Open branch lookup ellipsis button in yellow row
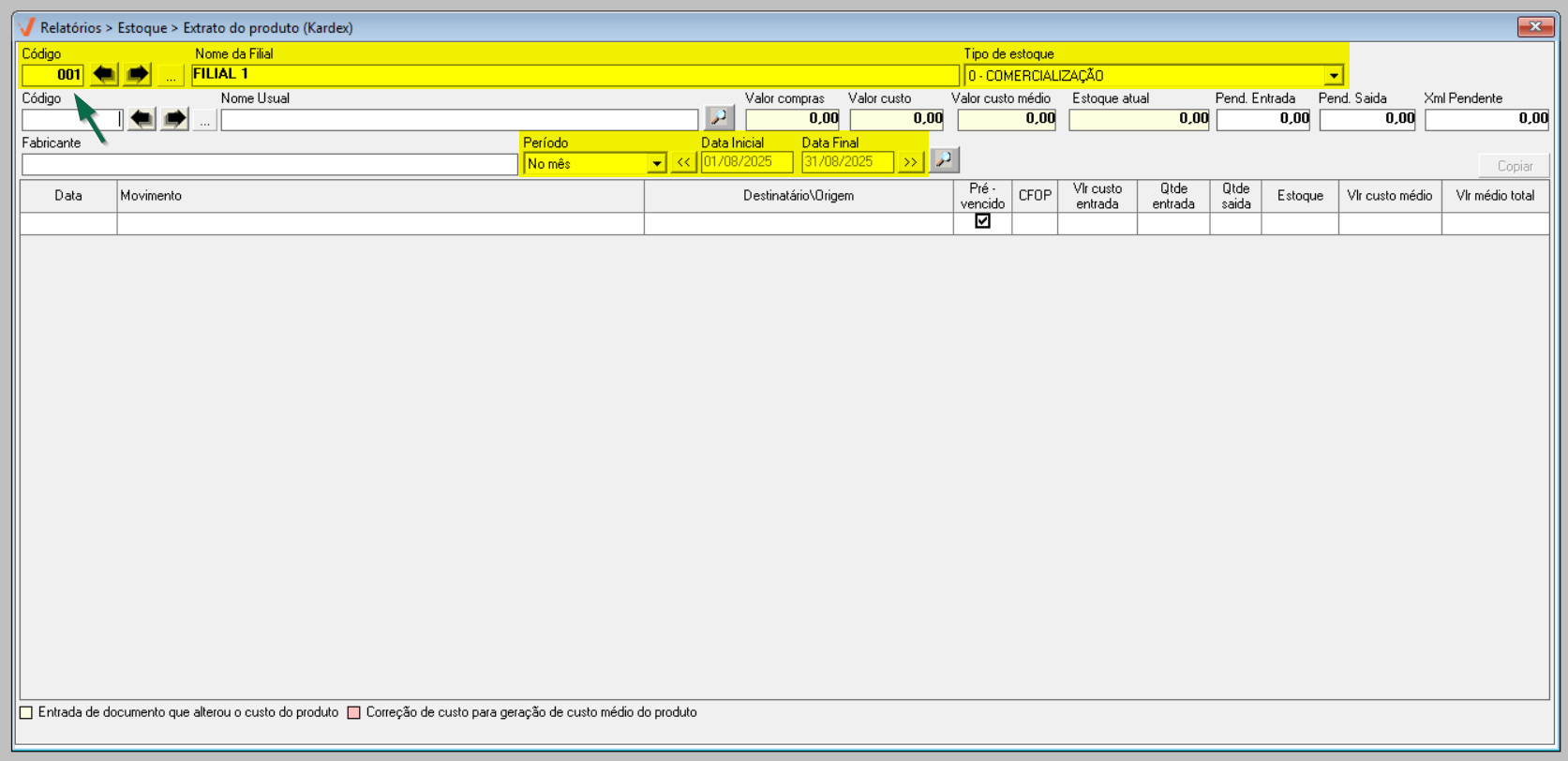 (x=171, y=75)
